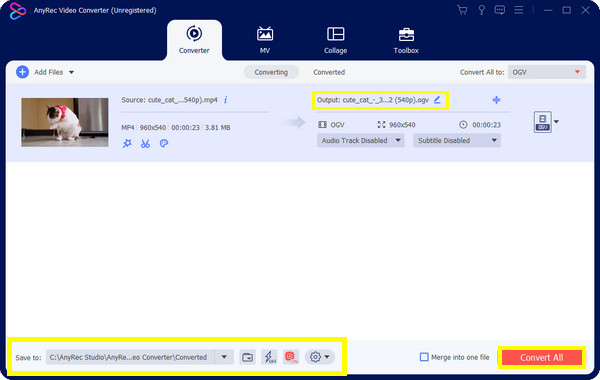Expand the Add Files dropdown arrow
Image resolution: width=600 pixels, height=380 pixels.
click(x=72, y=72)
